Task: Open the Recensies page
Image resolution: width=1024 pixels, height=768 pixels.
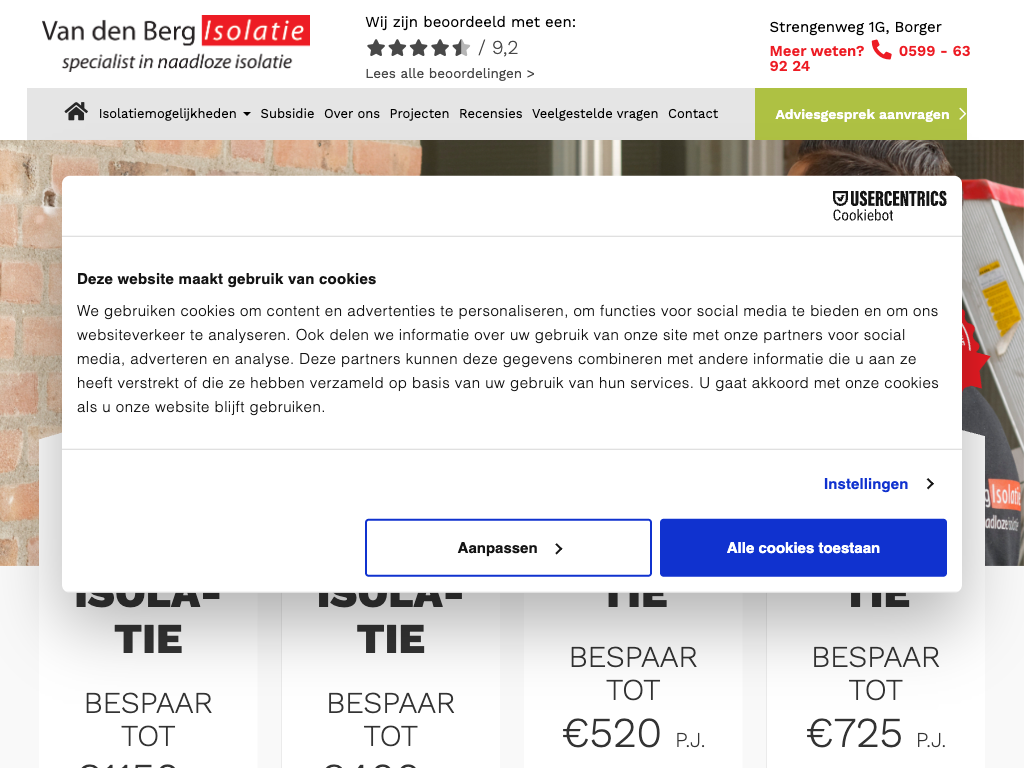Action: [490, 114]
